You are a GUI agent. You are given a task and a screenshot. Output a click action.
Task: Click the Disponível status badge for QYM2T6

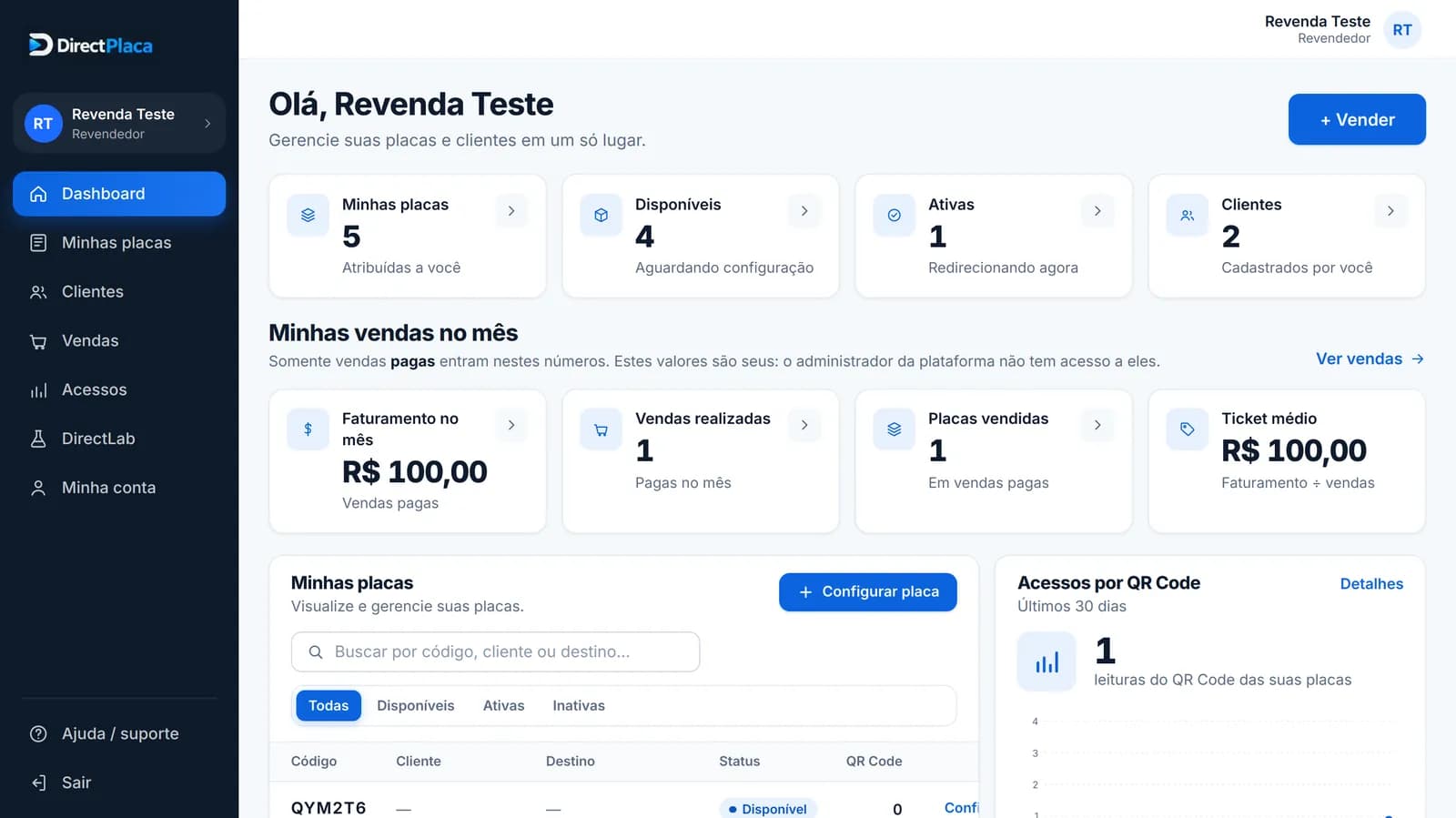768,808
